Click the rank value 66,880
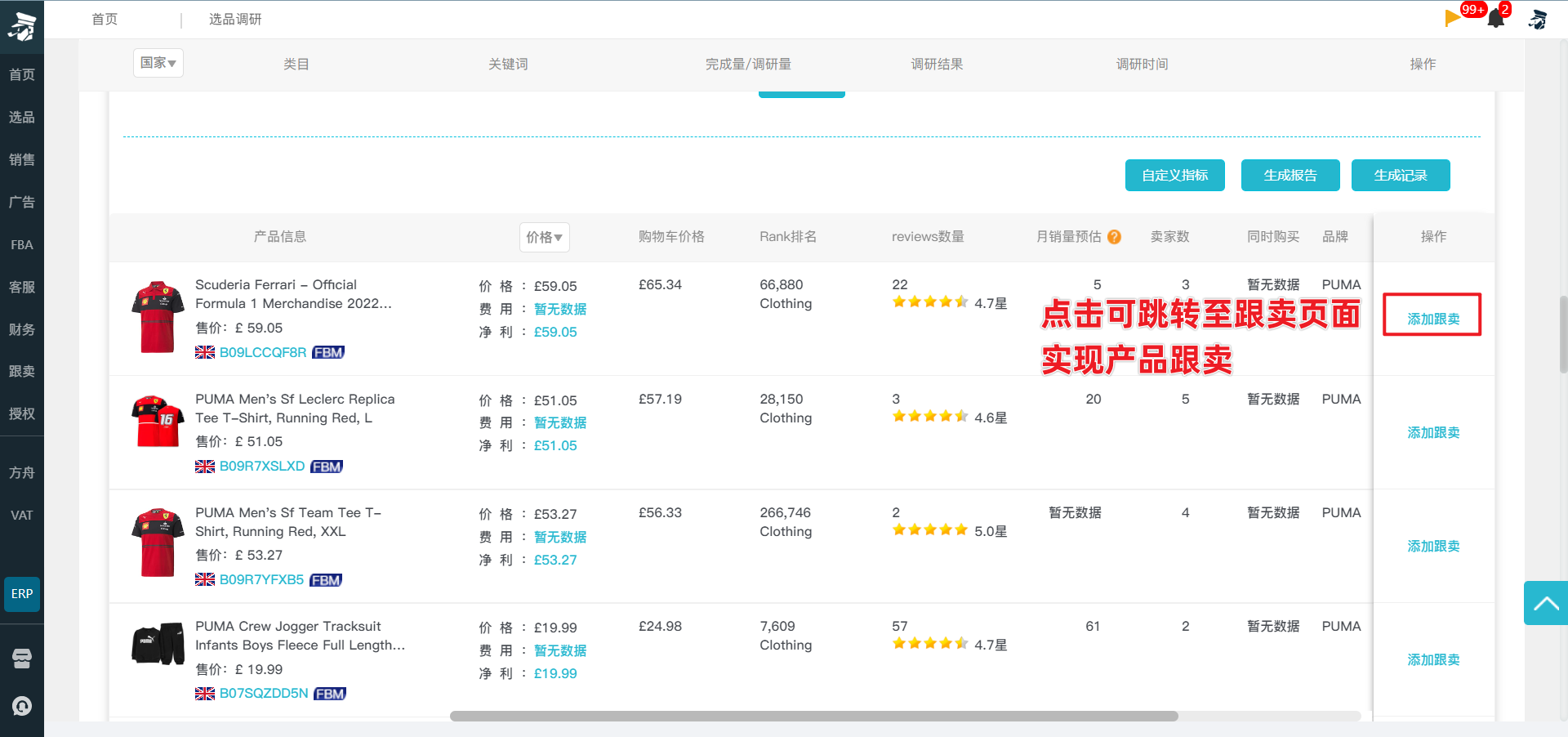This screenshot has width=1568, height=737. pyautogui.click(x=782, y=284)
